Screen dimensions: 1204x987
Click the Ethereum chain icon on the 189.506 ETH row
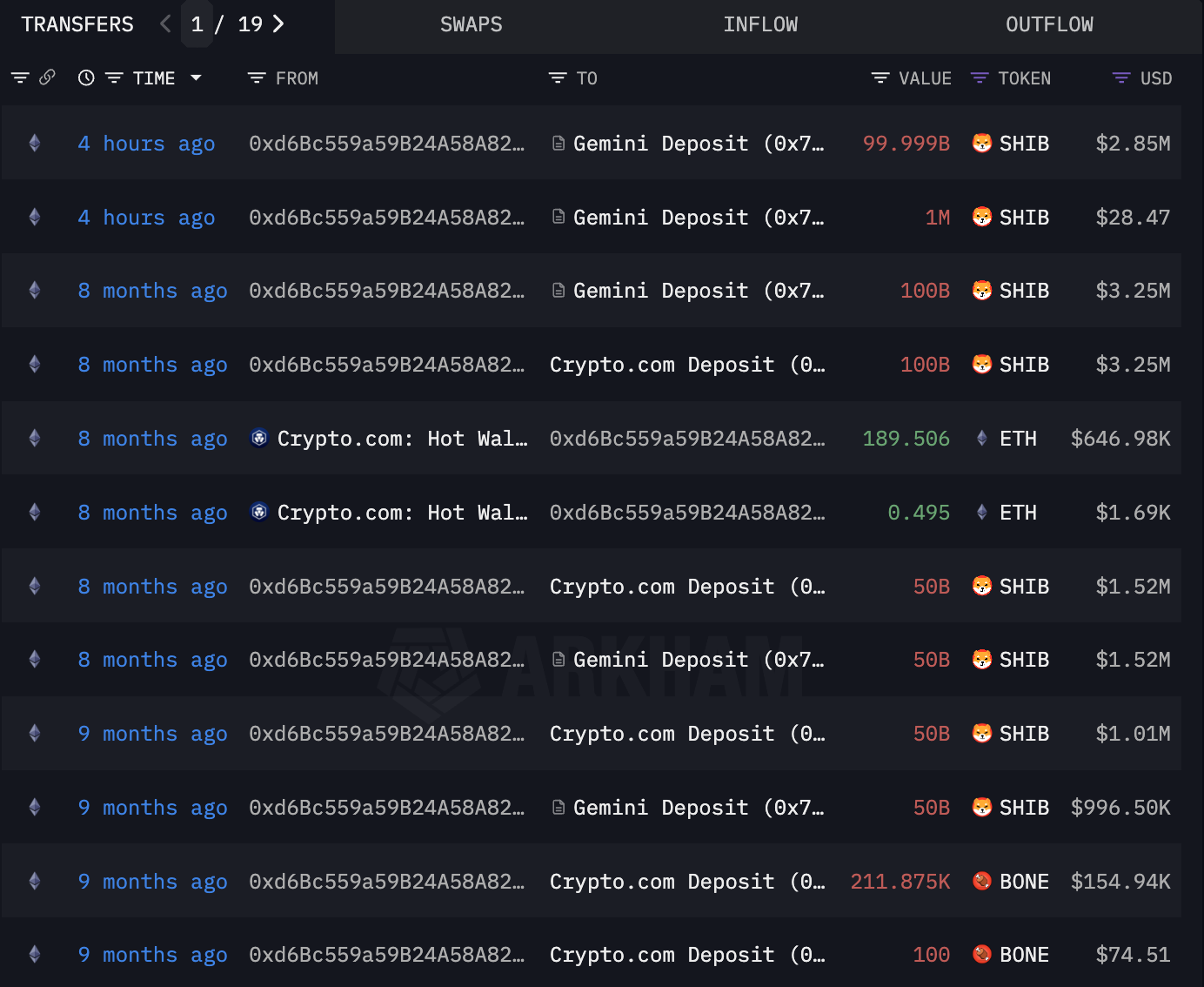pos(35,438)
